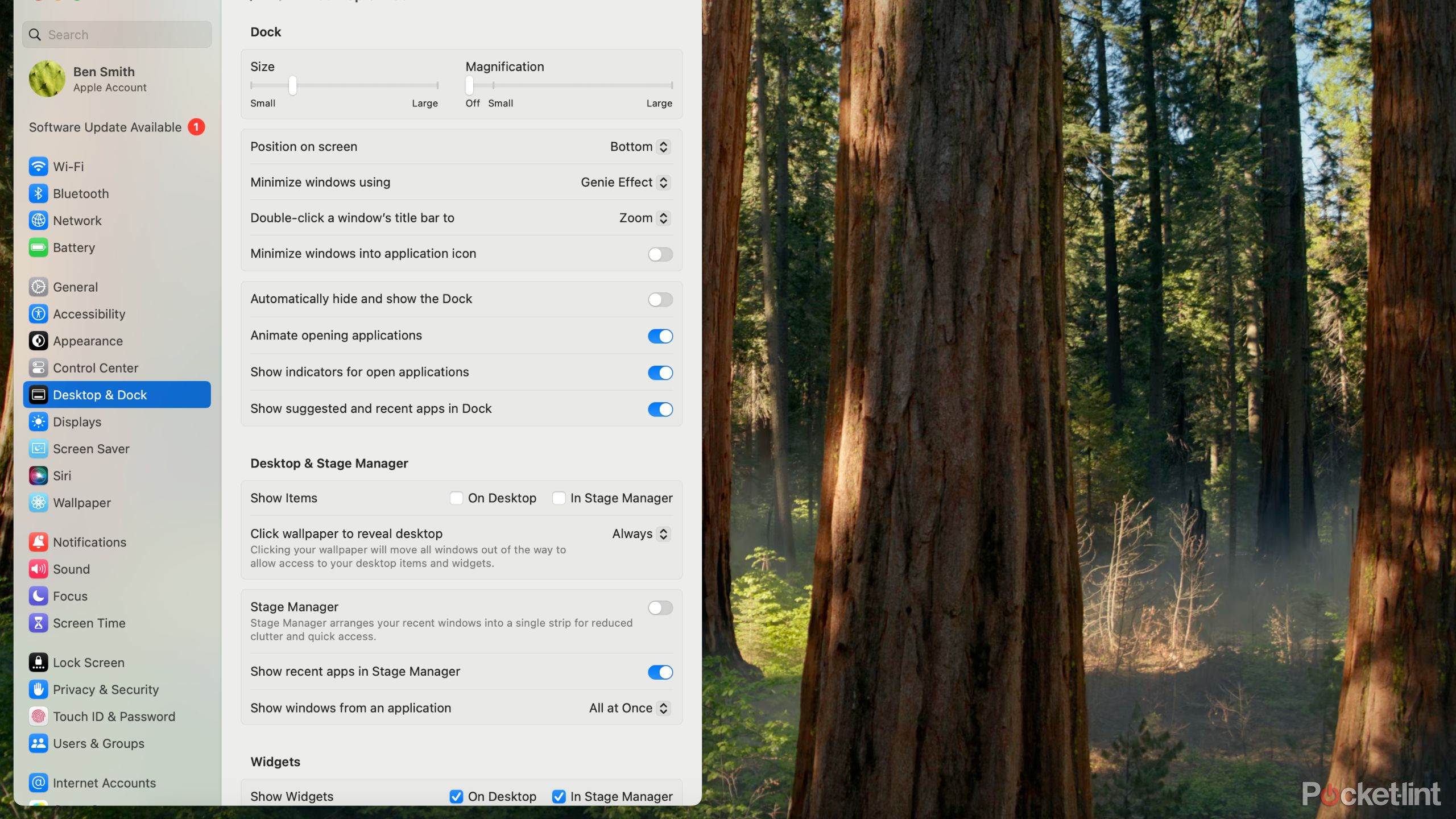Select Position on screen dropdown

point(638,146)
